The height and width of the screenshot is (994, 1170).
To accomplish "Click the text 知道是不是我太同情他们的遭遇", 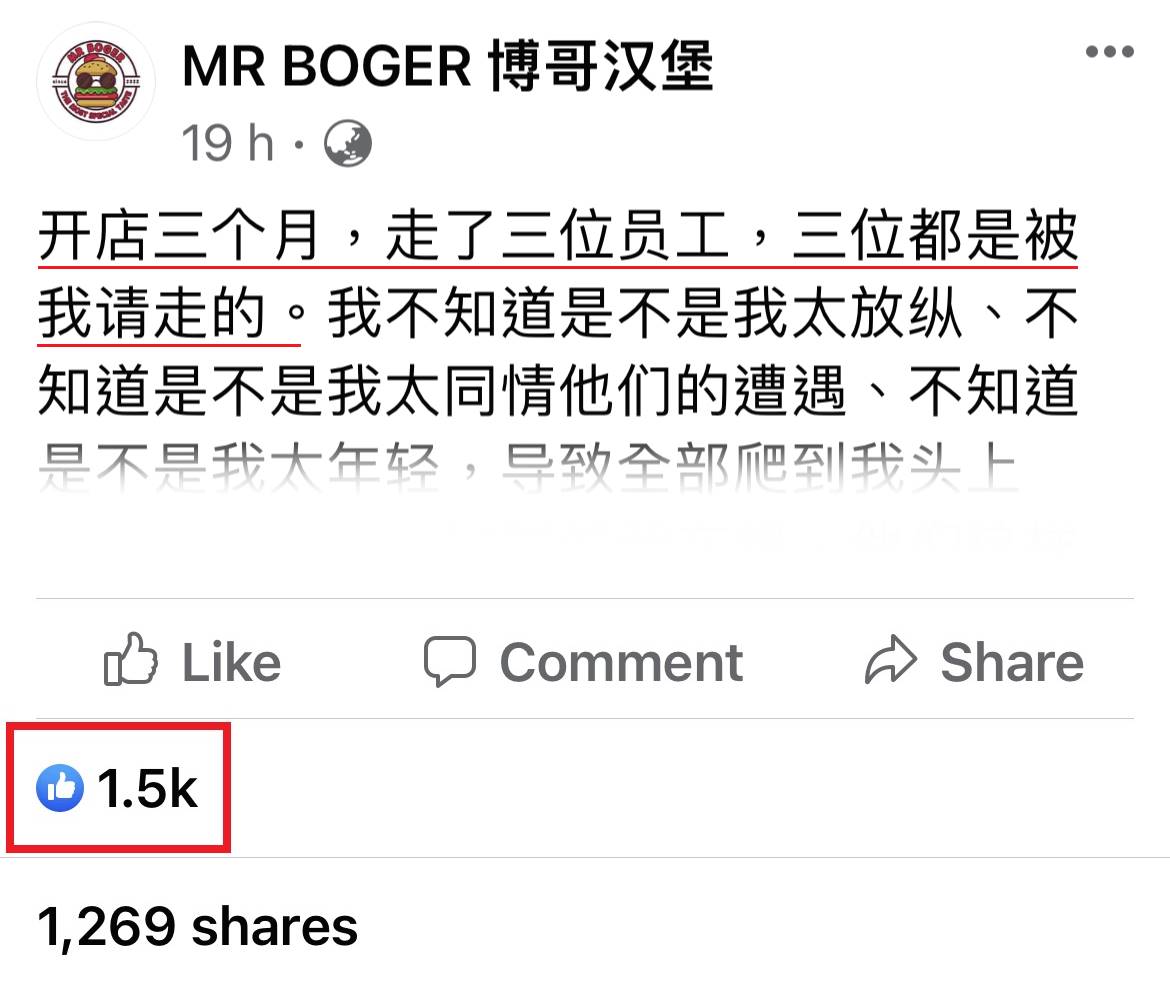I will point(442,390).
